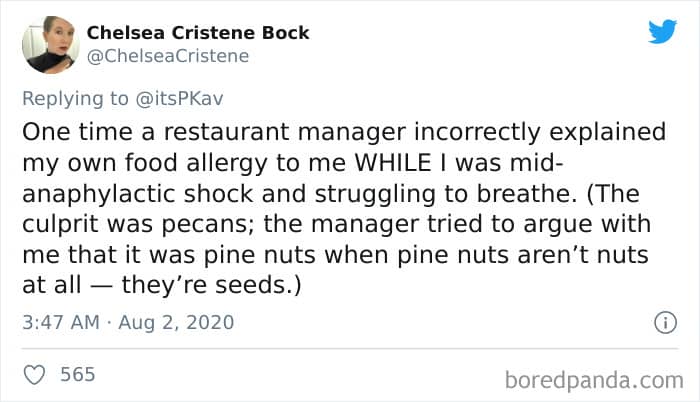Click the display name Chelsea Cristene Bock

pyautogui.click(x=198, y=32)
